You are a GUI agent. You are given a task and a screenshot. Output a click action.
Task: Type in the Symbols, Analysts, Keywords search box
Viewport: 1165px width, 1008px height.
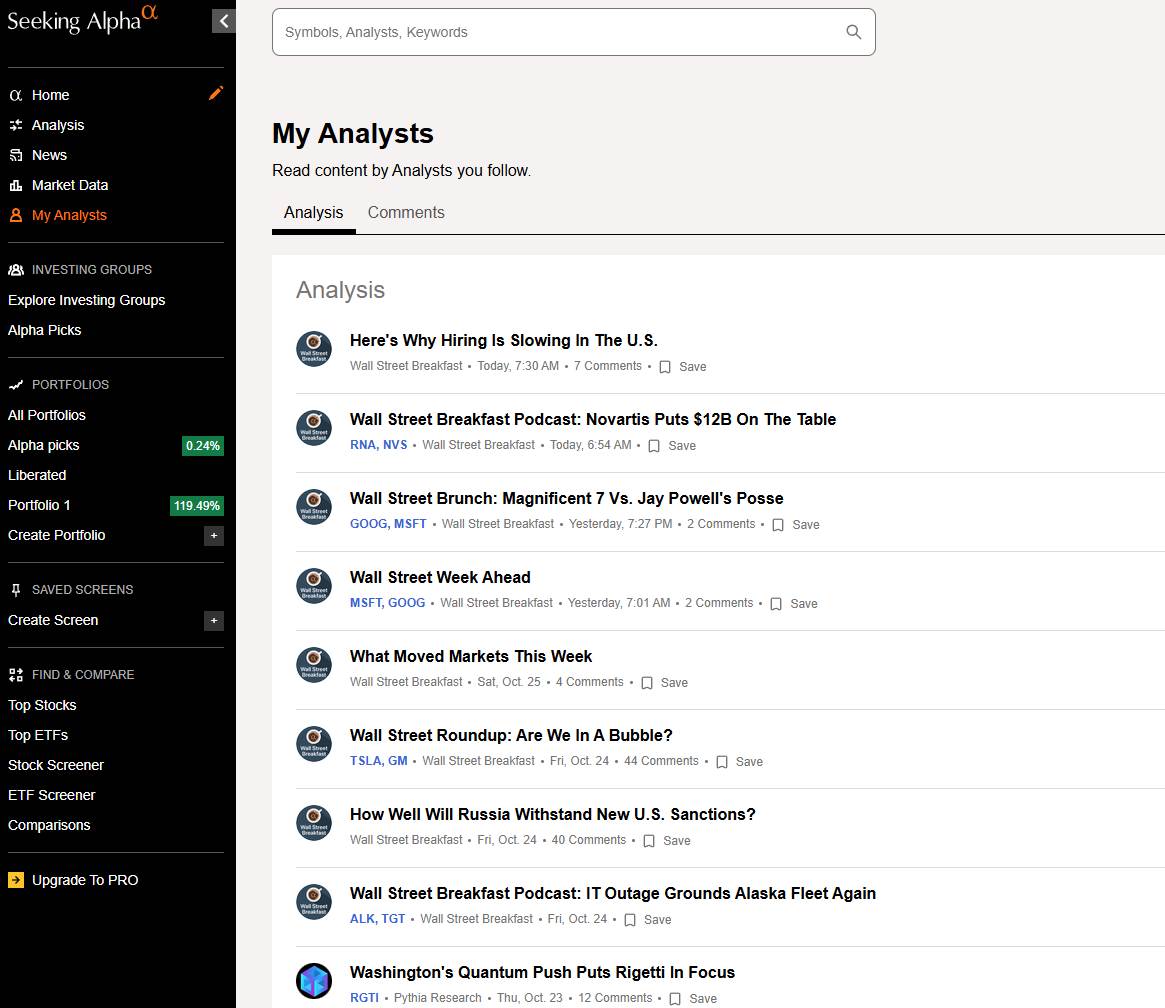[x=560, y=32]
